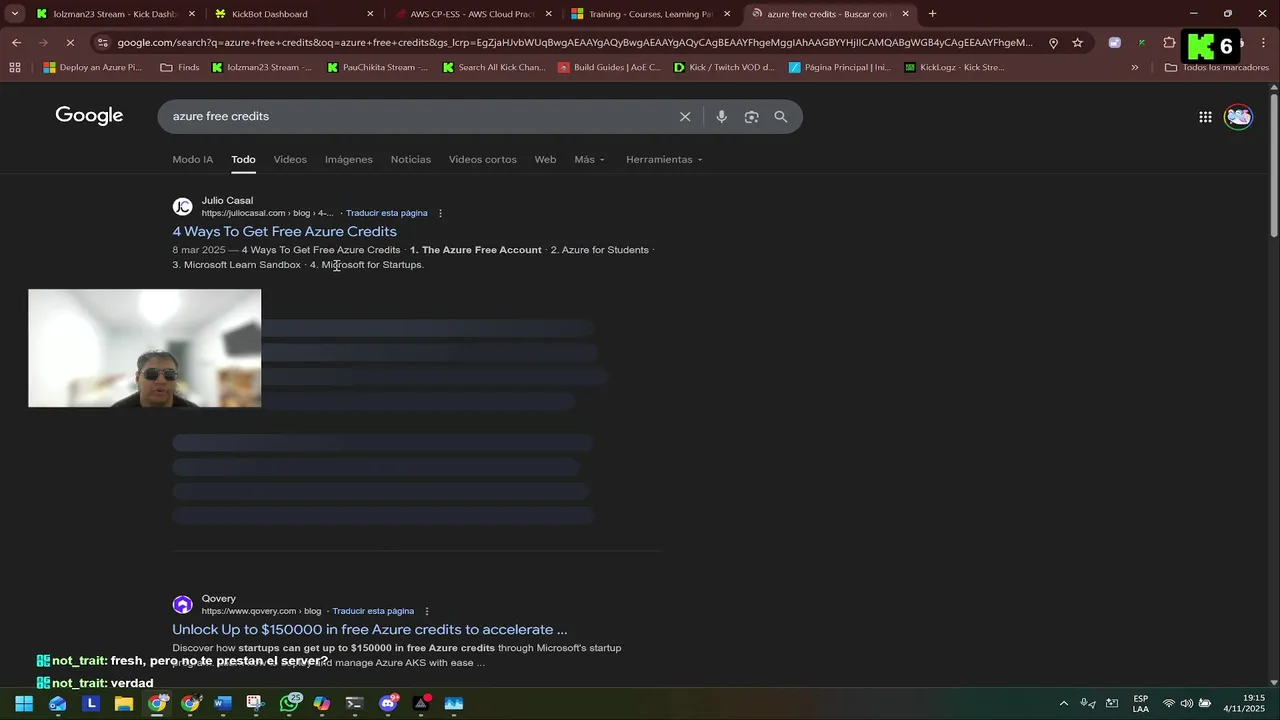Click the page vertical scrollbar
The image size is (1280, 720).
coord(1273,165)
